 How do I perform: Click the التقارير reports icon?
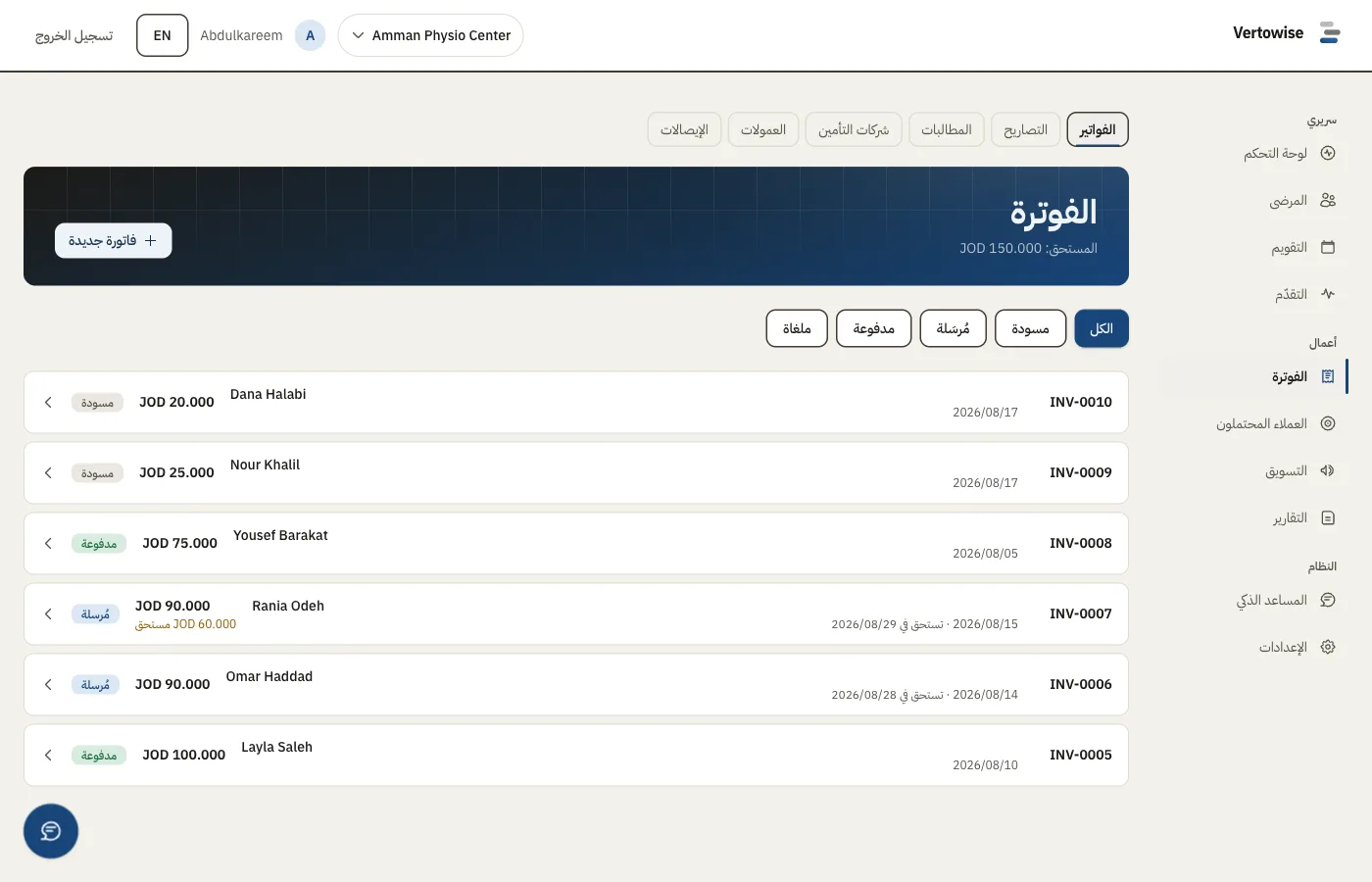click(x=1328, y=517)
